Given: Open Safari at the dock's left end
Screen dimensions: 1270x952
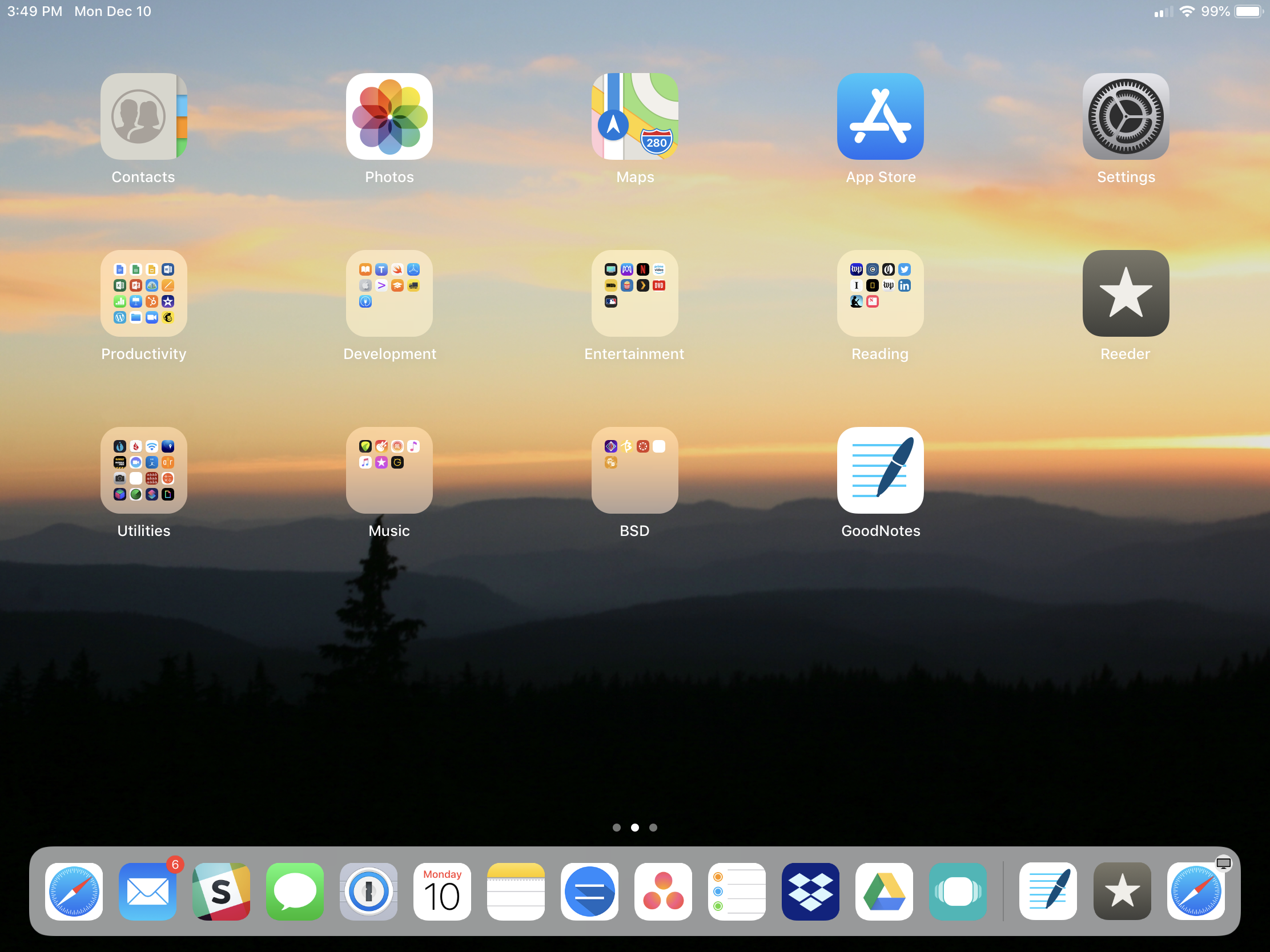Looking at the screenshot, I should [74, 892].
